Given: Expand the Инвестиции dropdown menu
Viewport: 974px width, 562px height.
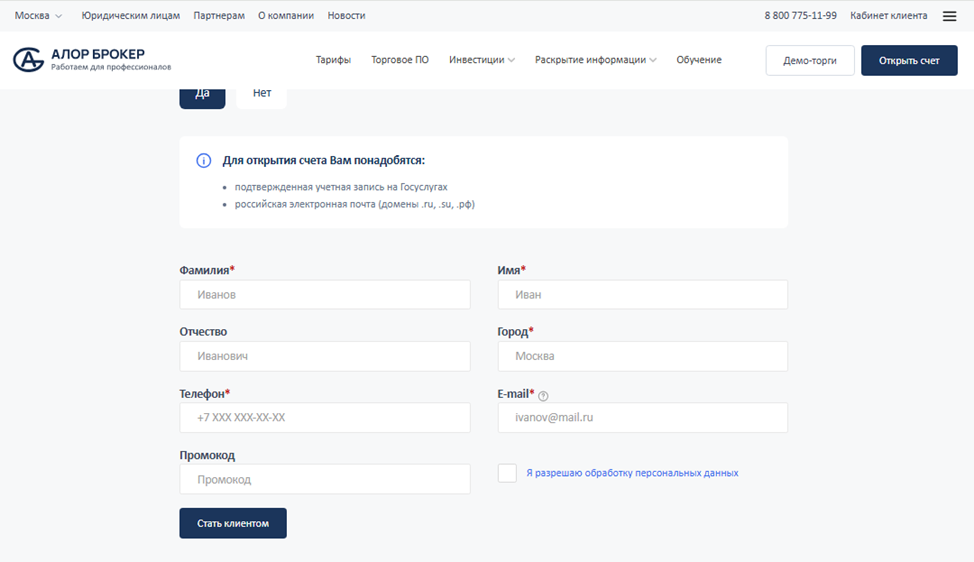Looking at the screenshot, I should click(x=482, y=60).
